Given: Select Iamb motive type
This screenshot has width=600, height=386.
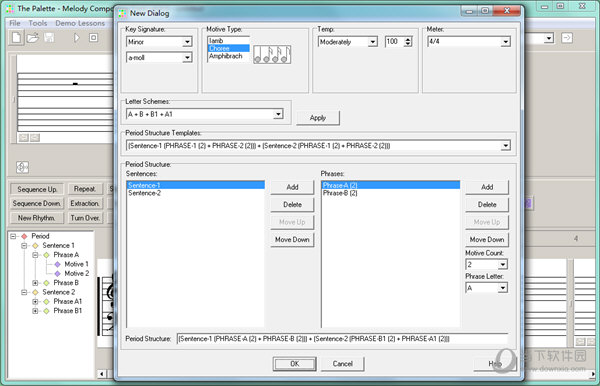Looking at the screenshot, I should click(x=228, y=41).
